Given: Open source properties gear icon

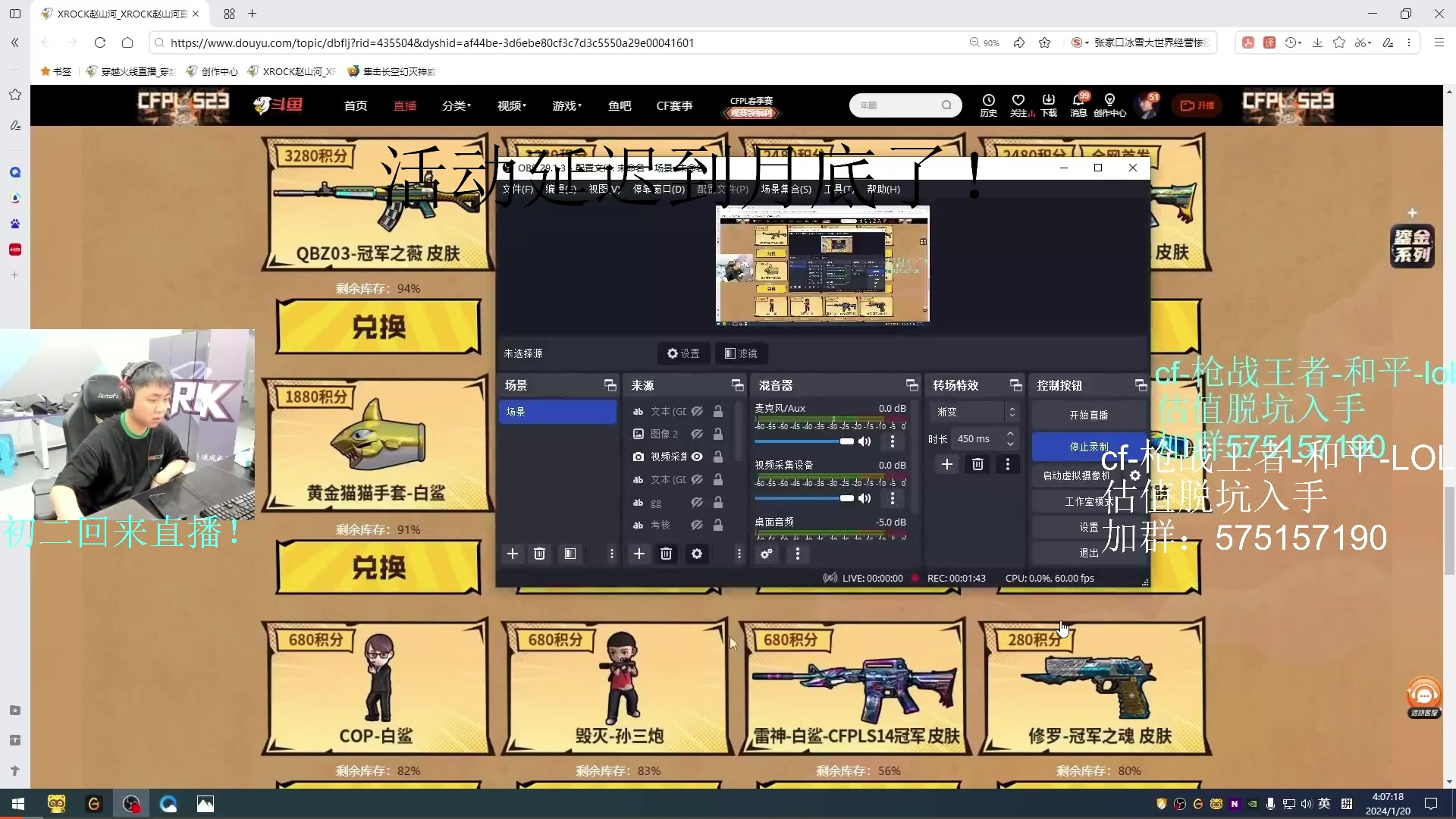Looking at the screenshot, I should coord(696,554).
